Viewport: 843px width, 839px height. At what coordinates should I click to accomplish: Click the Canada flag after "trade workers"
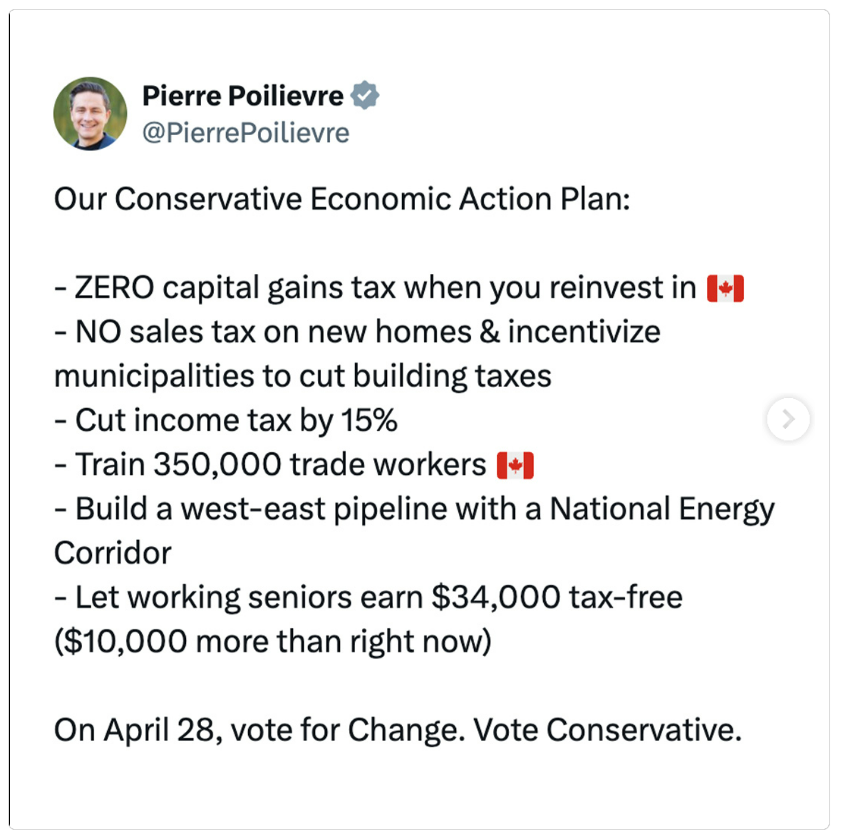[x=515, y=465]
